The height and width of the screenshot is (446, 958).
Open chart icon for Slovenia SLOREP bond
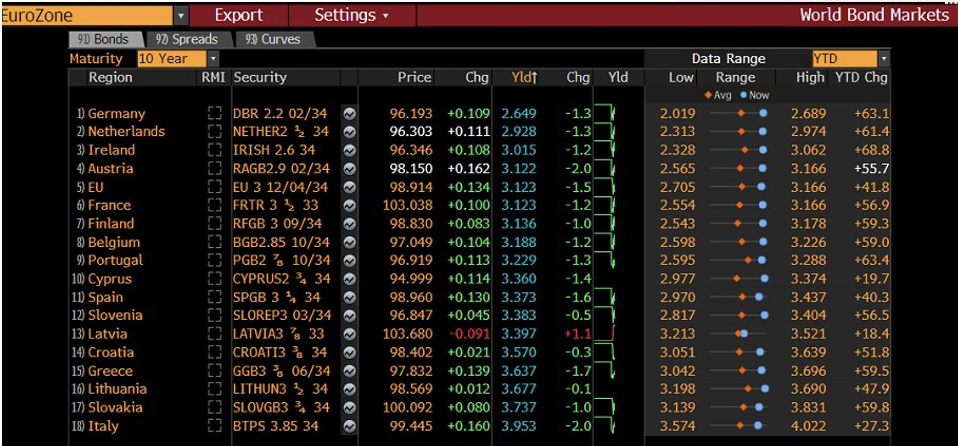(349, 316)
